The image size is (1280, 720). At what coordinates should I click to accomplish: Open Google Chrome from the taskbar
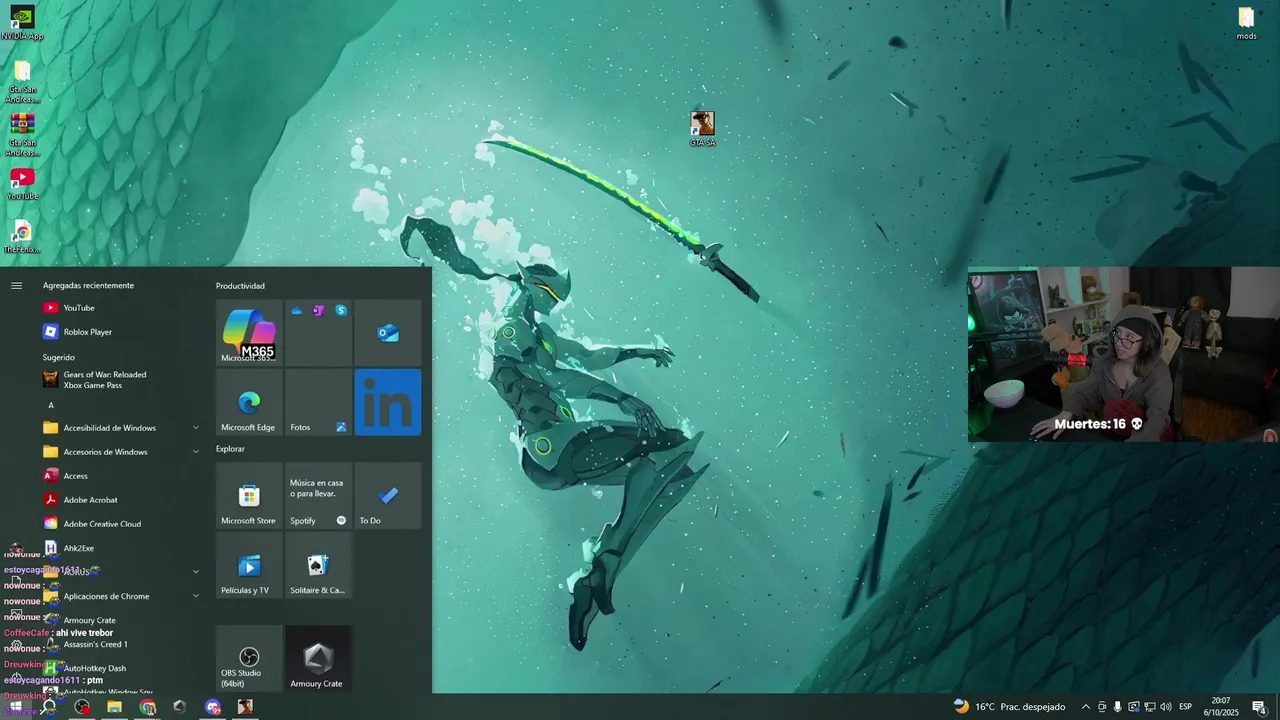tap(148, 707)
